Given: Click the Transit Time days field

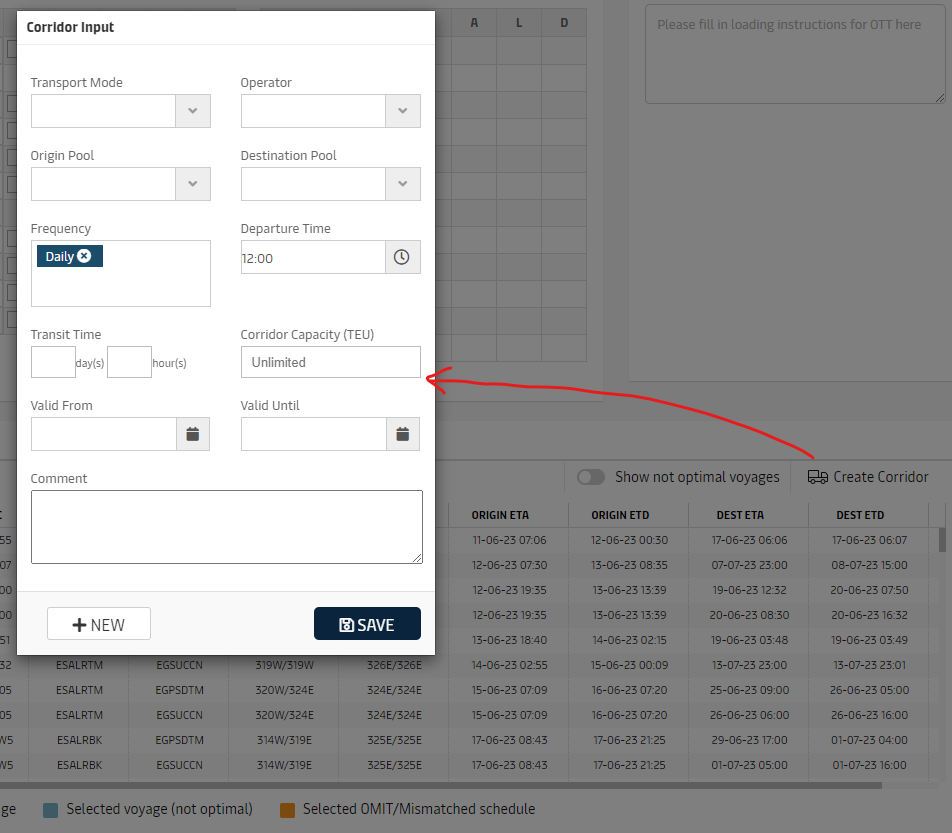Looking at the screenshot, I should (x=53, y=362).
